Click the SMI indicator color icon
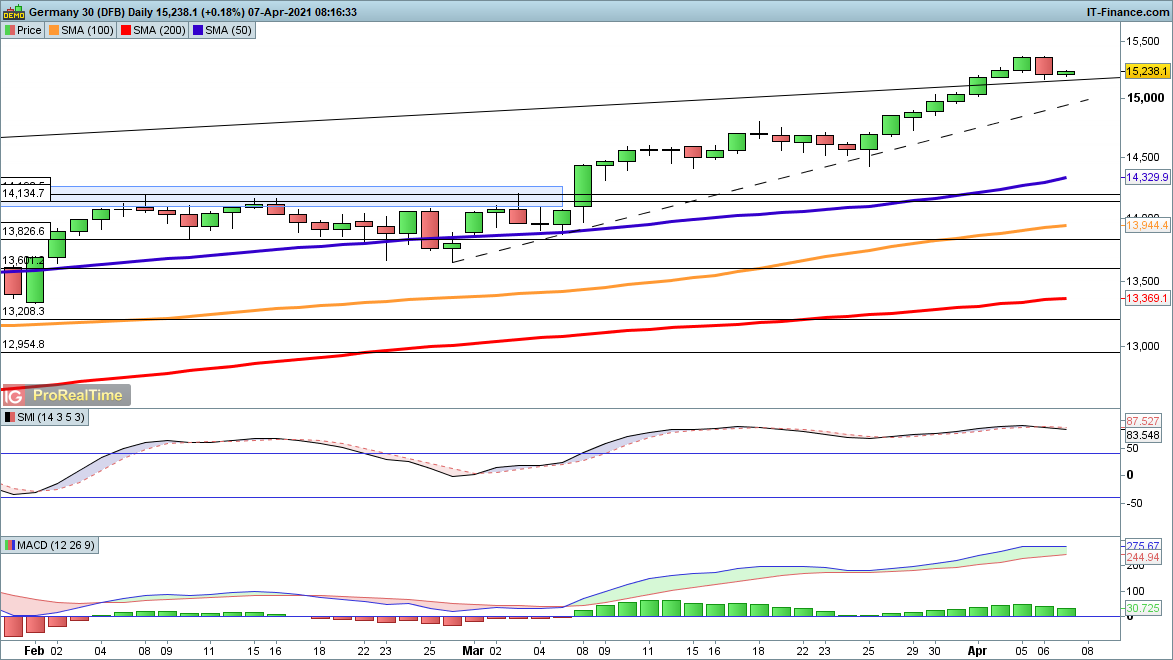 point(10,417)
